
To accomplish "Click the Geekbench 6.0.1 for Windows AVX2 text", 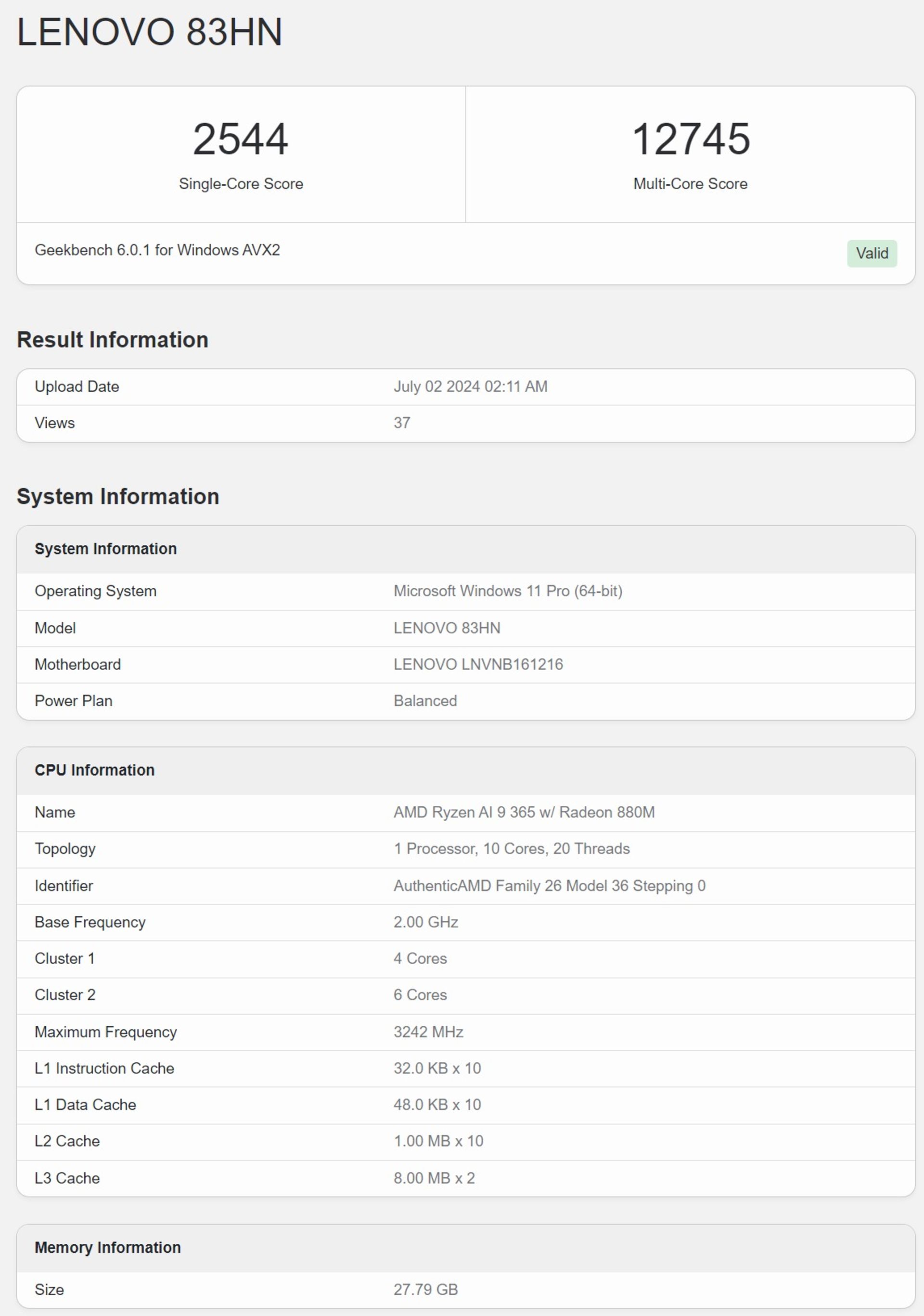I will [x=157, y=250].
